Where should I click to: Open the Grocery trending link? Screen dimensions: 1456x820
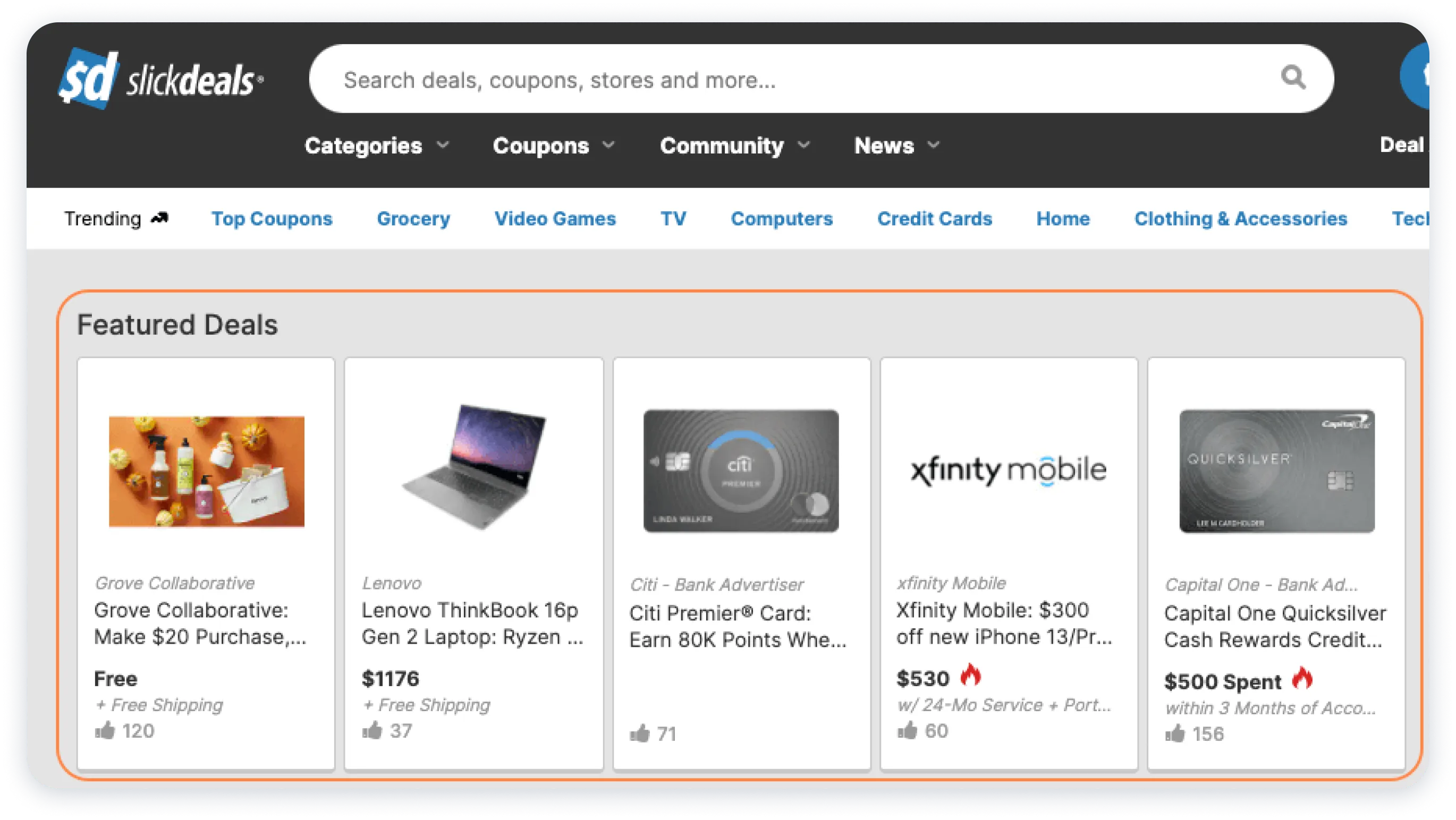tap(414, 219)
